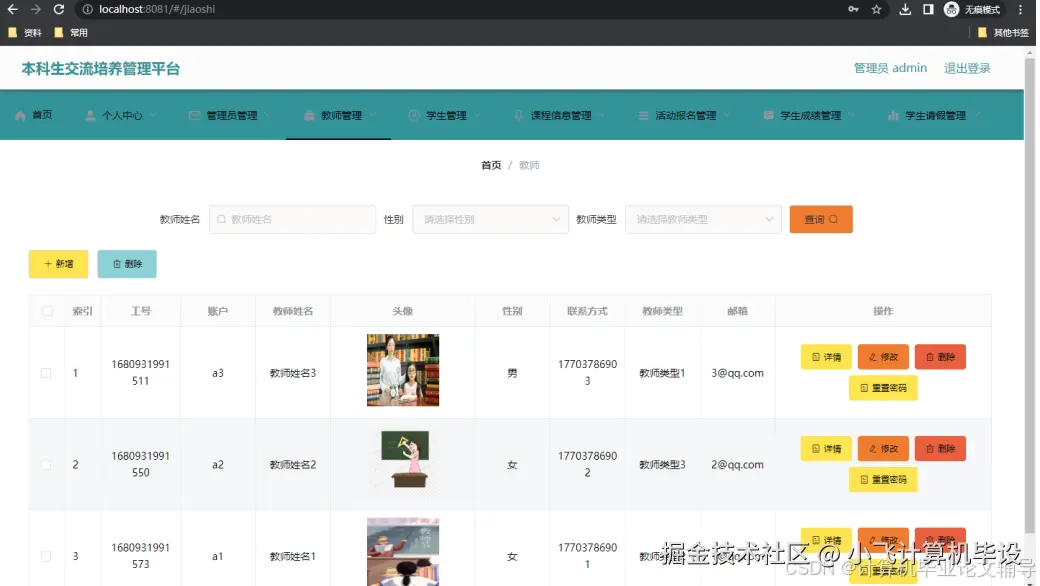Click the row 删除 button for 教师姓名2
Image resolution: width=1040 pixels, height=586 pixels.
pyautogui.click(x=939, y=448)
